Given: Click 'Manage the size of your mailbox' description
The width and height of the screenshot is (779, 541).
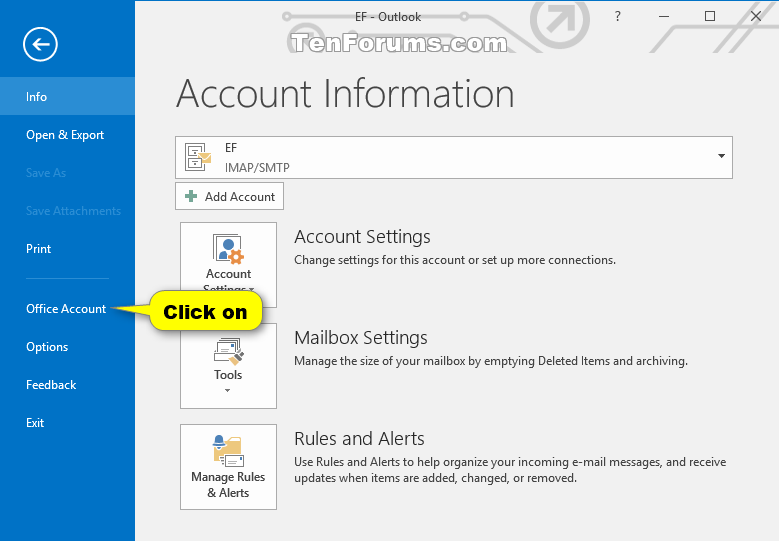Looking at the screenshot, I should [x=491, y=361].
